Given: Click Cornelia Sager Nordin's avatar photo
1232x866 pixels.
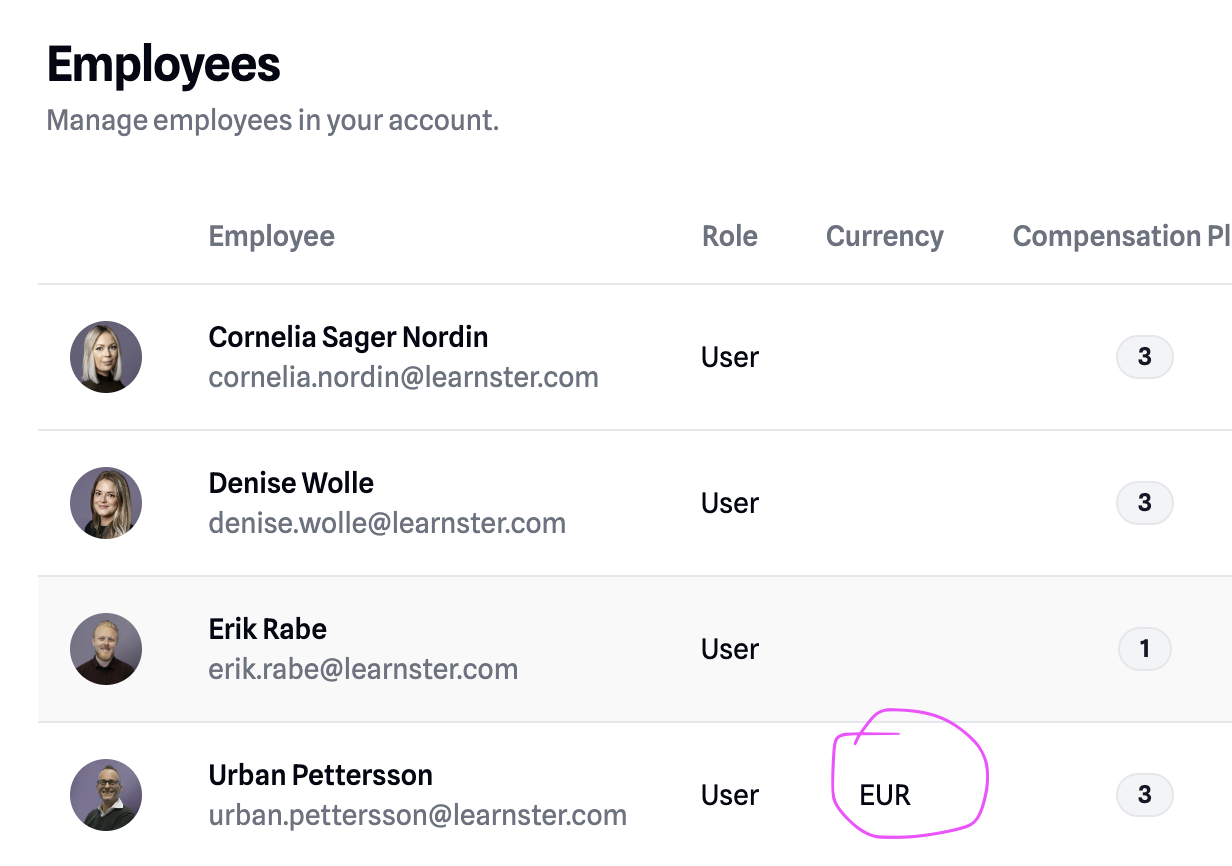Looking at the screenshot, I should pos(106,357).
